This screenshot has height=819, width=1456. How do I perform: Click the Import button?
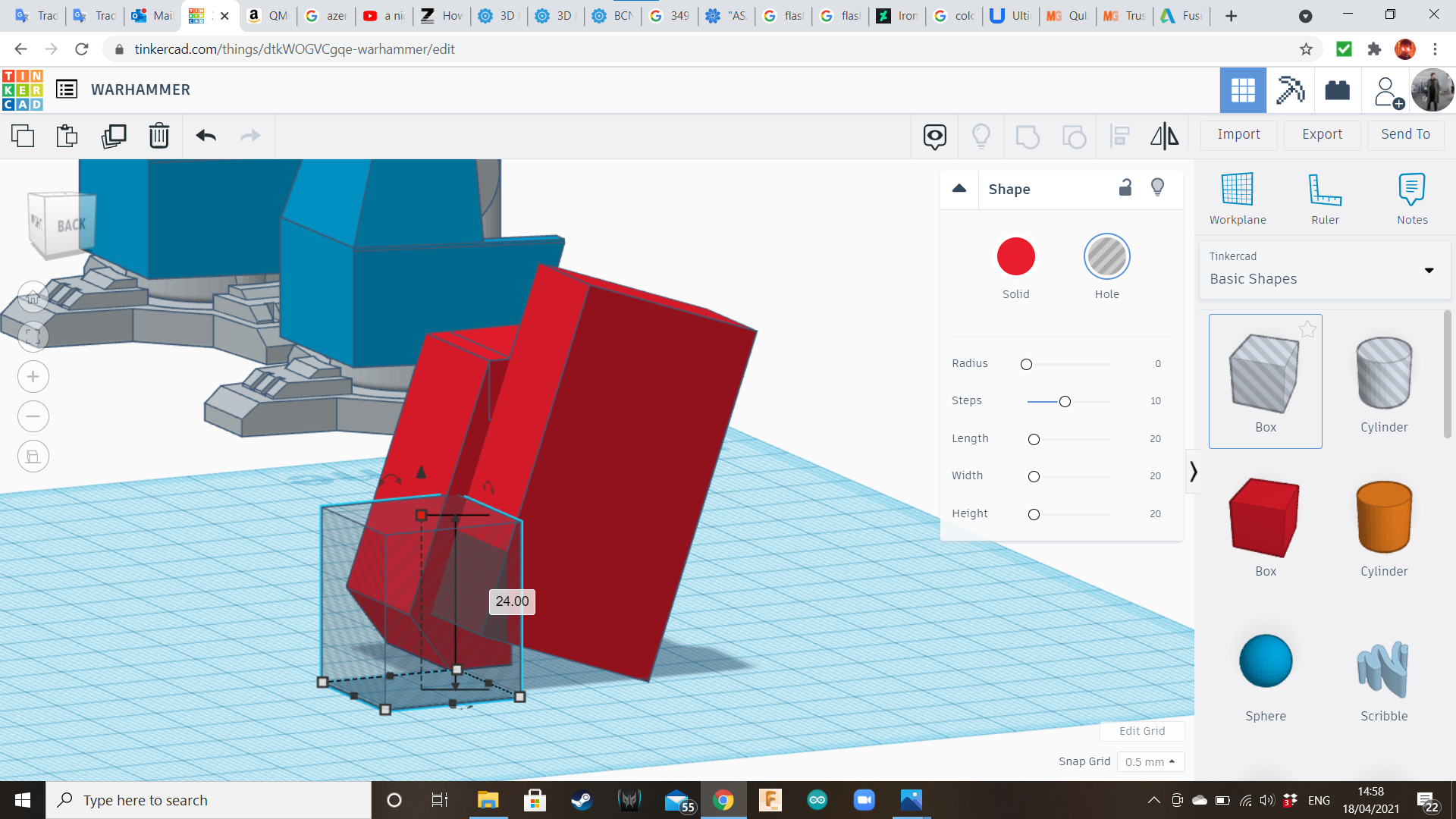coord(1238,134)
